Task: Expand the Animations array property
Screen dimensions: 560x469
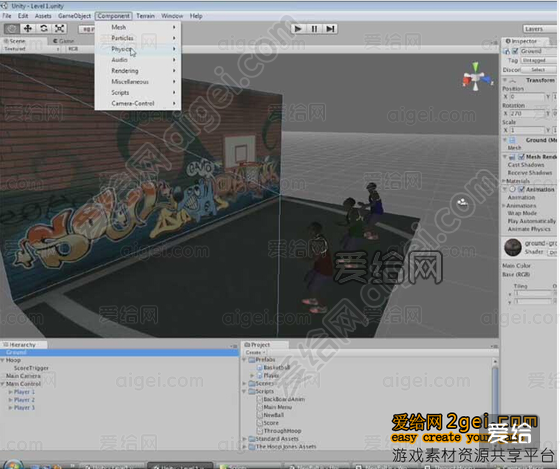Action: [x=504, y=205]
